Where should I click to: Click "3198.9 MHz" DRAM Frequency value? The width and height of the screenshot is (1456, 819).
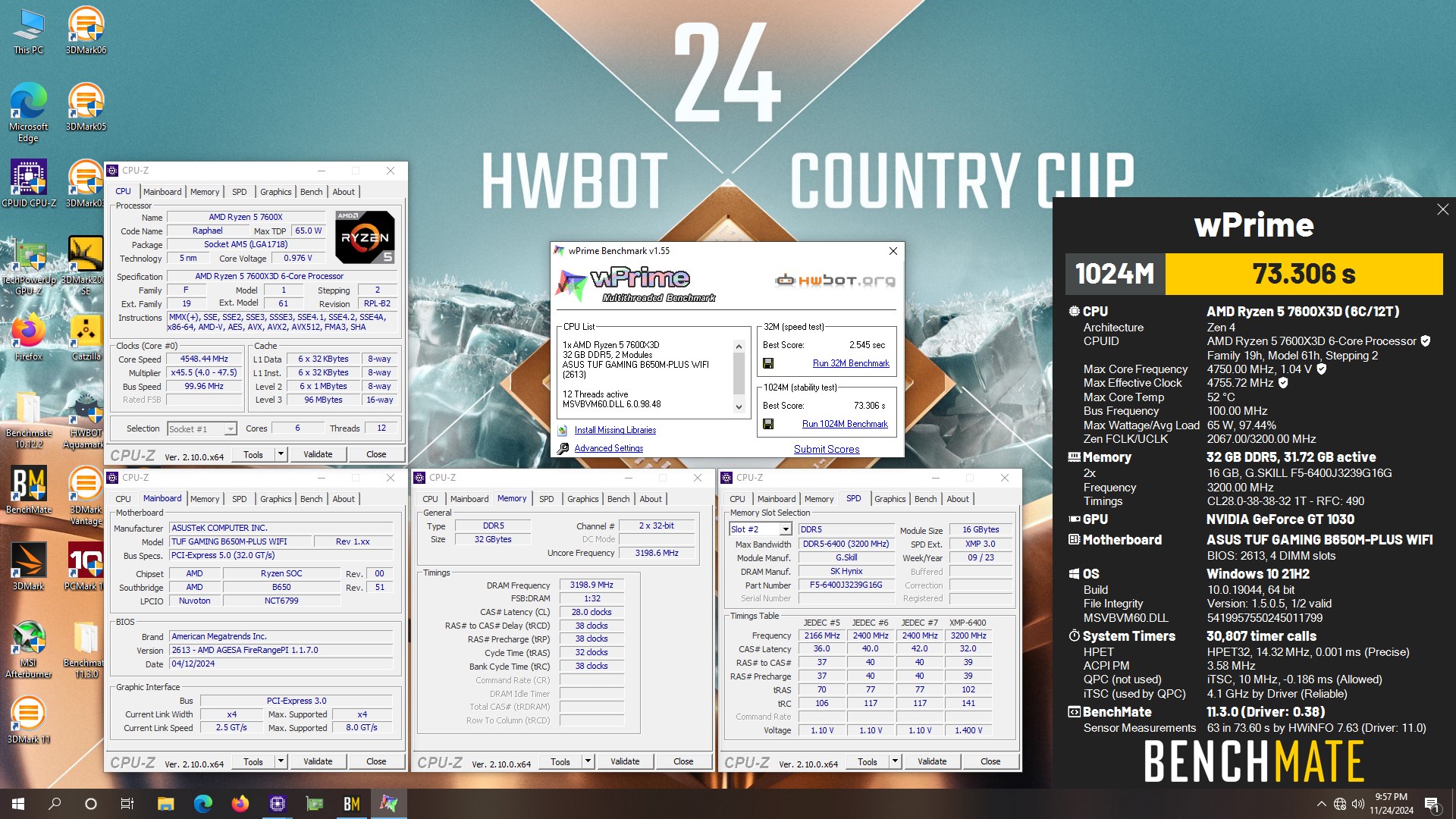point(591,585)
